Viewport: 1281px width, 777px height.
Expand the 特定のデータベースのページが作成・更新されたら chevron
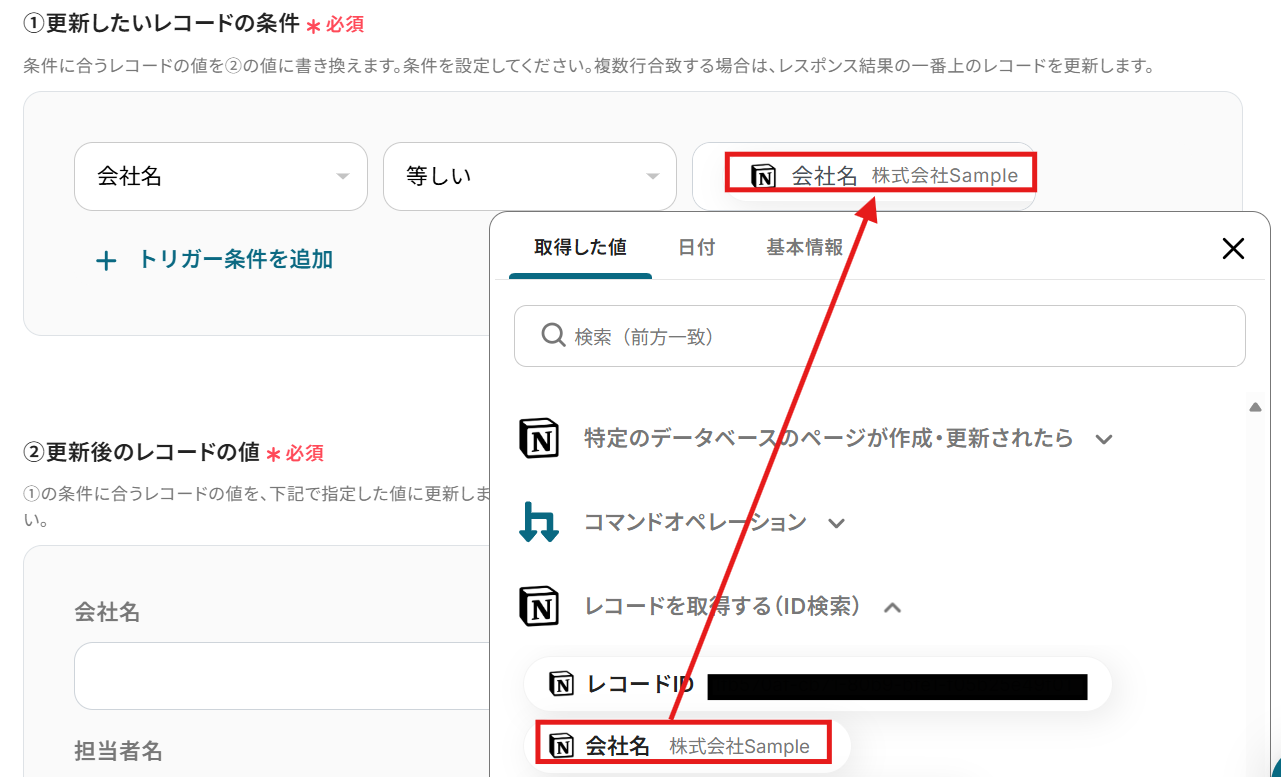[x=1104, y=439]
